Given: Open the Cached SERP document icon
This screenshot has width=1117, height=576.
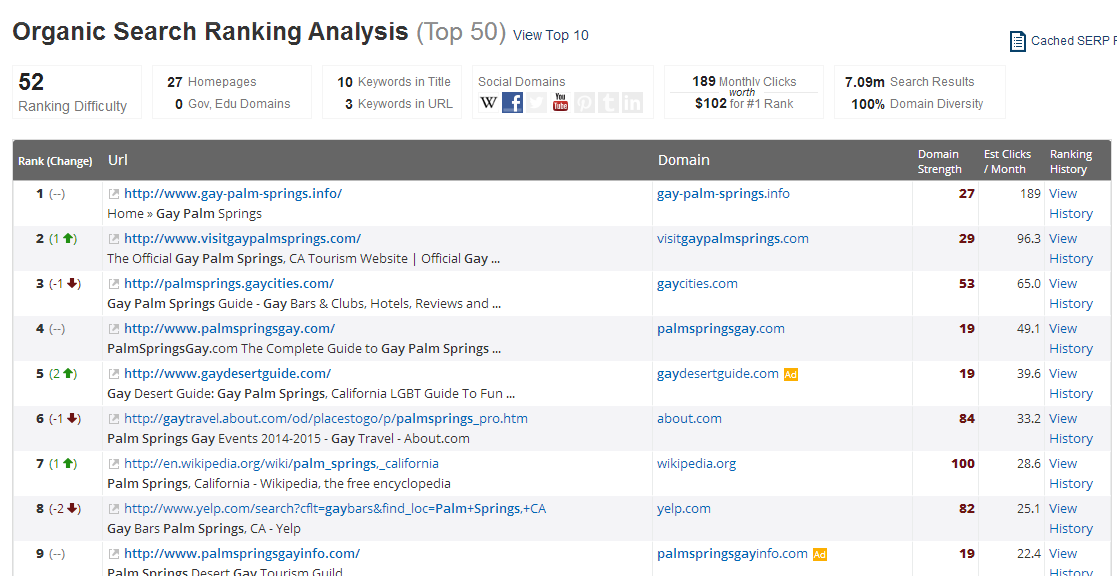Looking at the screenshot, I should tap(1017, 41).
